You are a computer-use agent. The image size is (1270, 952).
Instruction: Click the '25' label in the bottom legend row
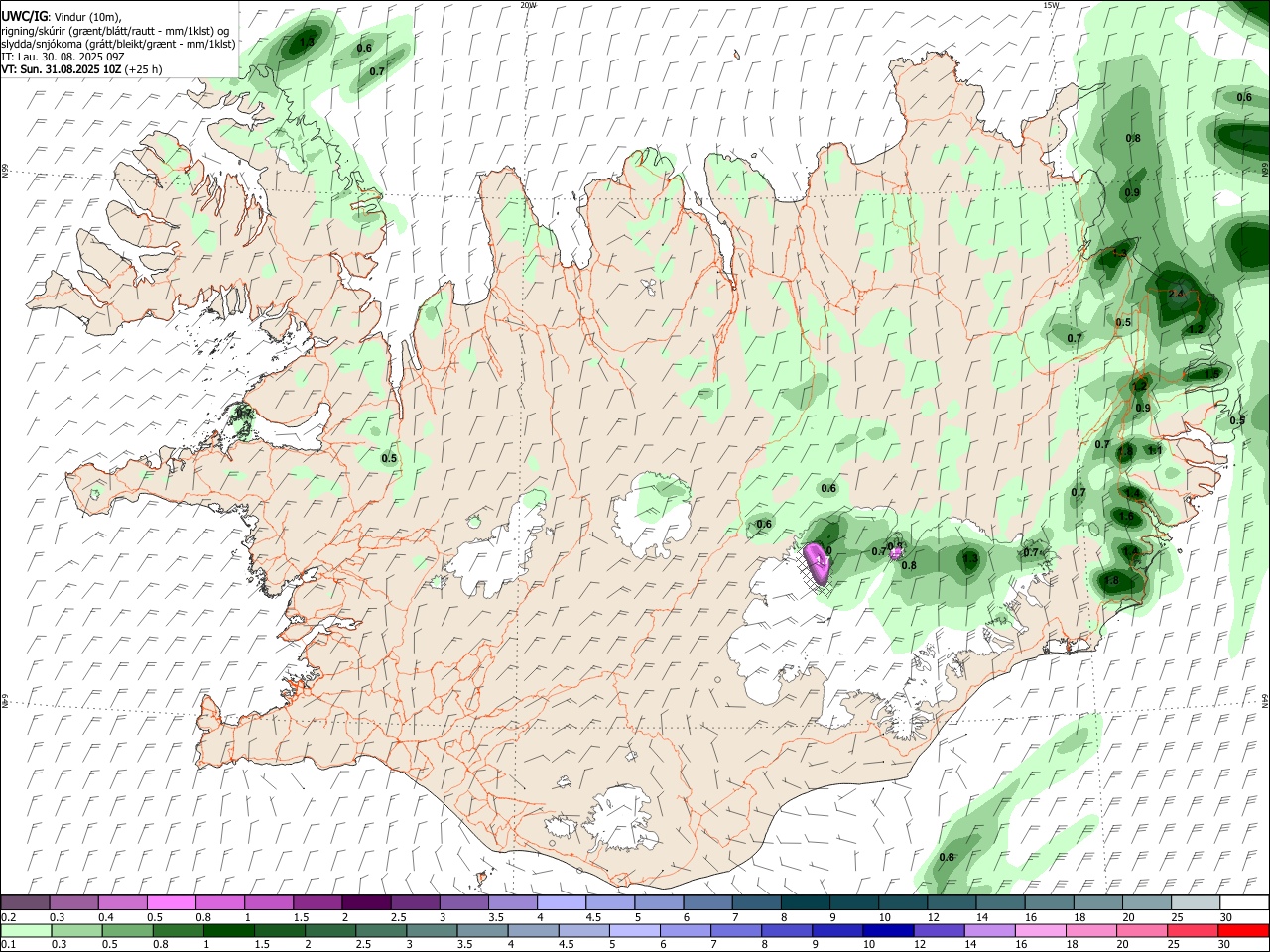point(1172,945)
